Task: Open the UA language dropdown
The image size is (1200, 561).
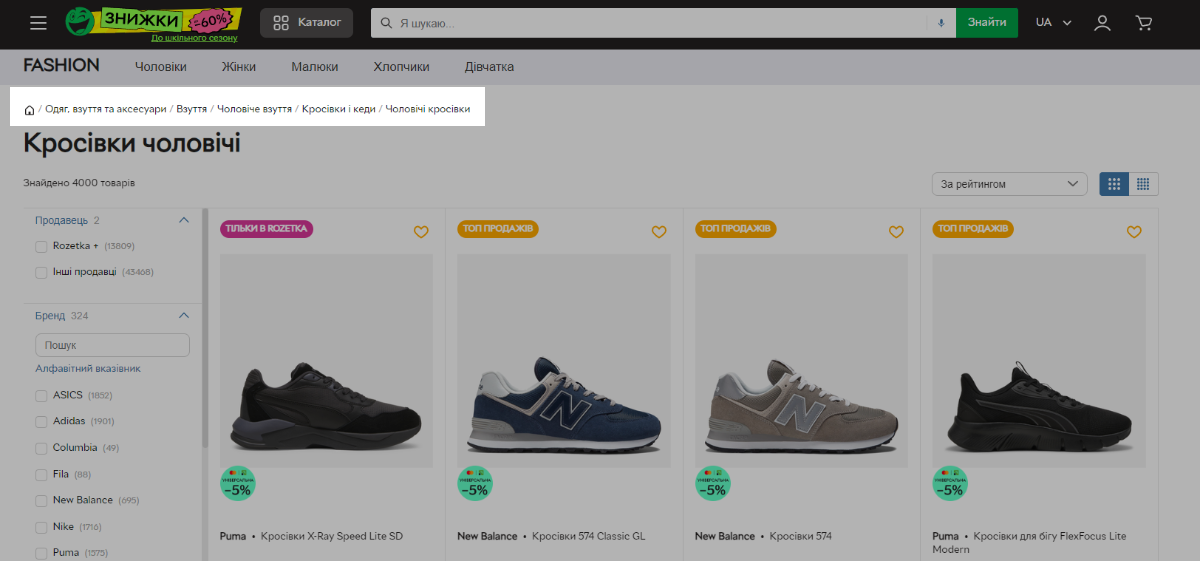Action: pyautogui.click(x=1053, y=22)
